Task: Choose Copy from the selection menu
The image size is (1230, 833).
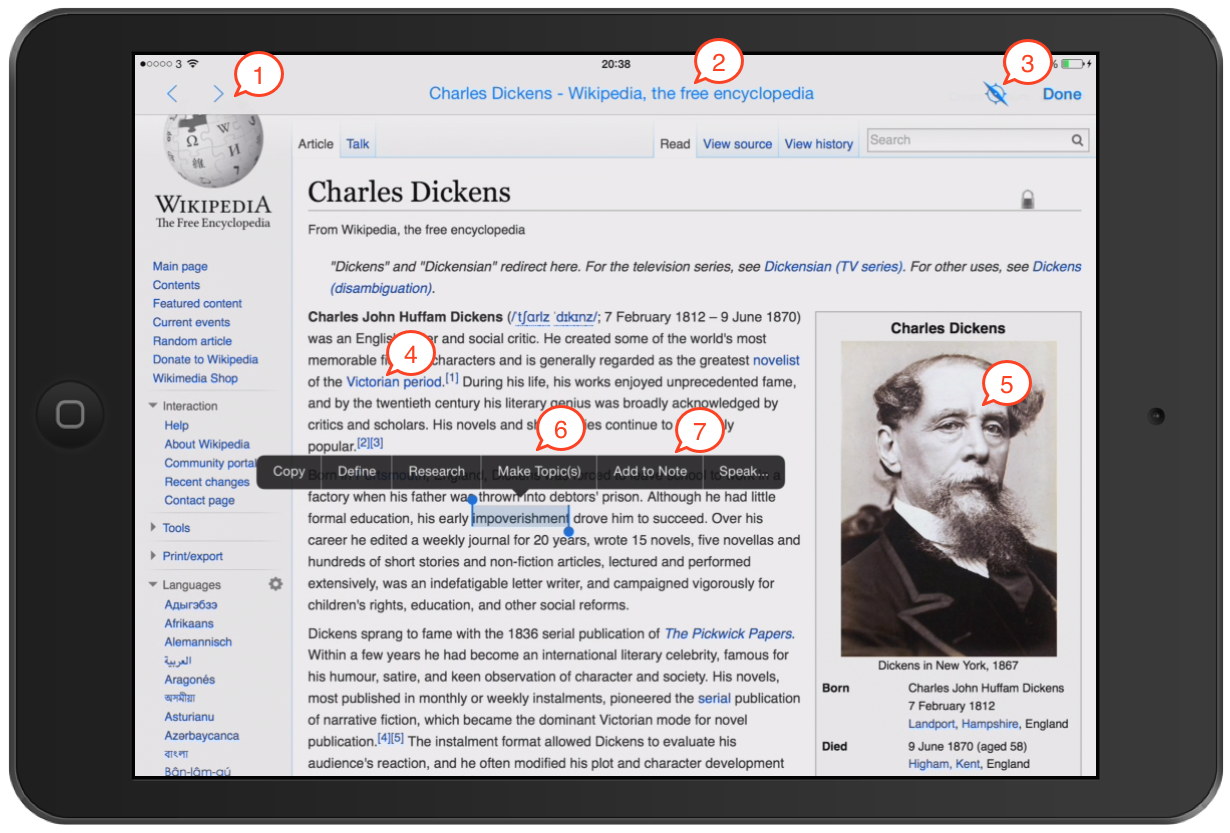Action: click(x=289, y=472)
